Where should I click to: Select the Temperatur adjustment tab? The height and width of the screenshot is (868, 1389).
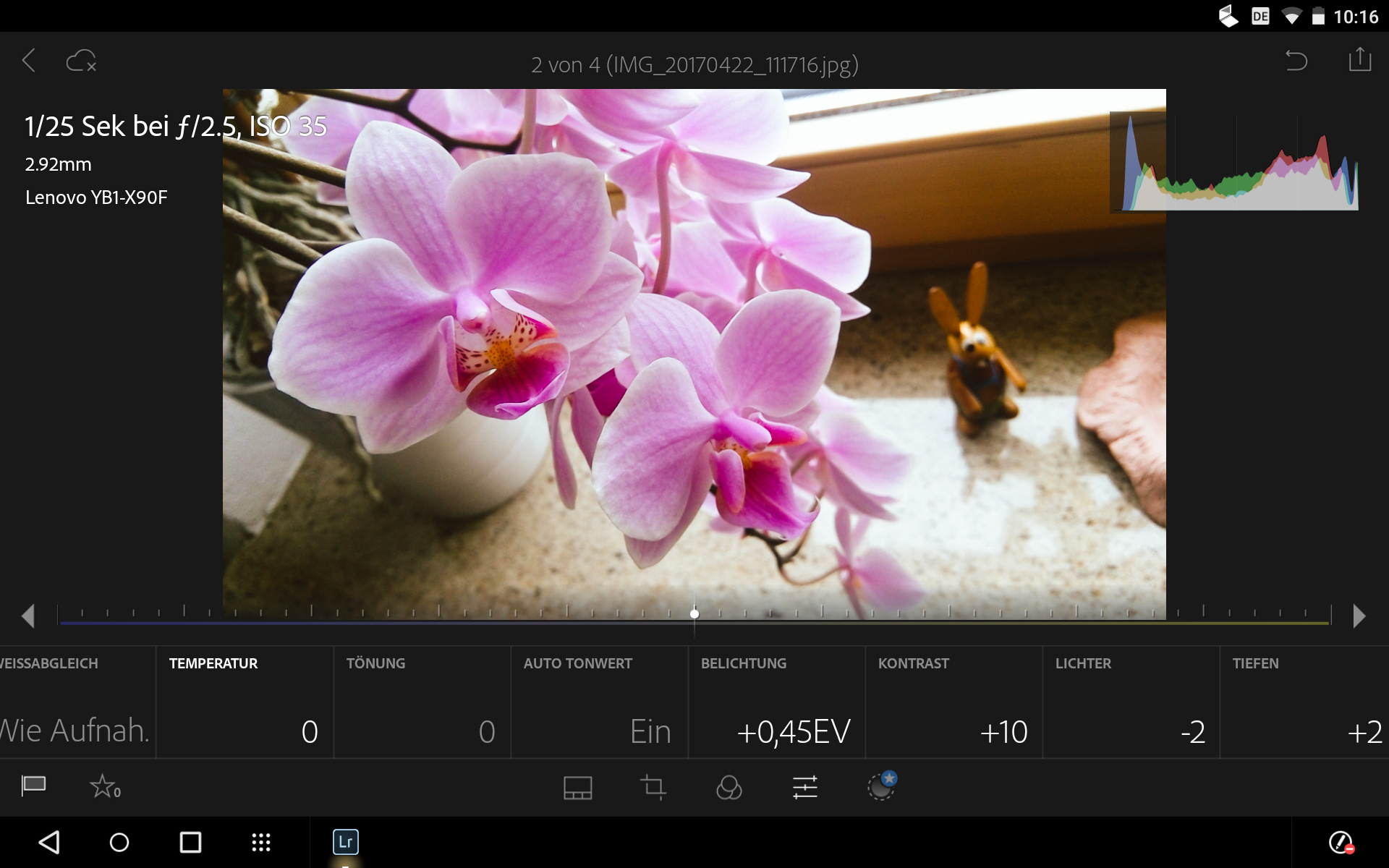click(x=245, y=703)
